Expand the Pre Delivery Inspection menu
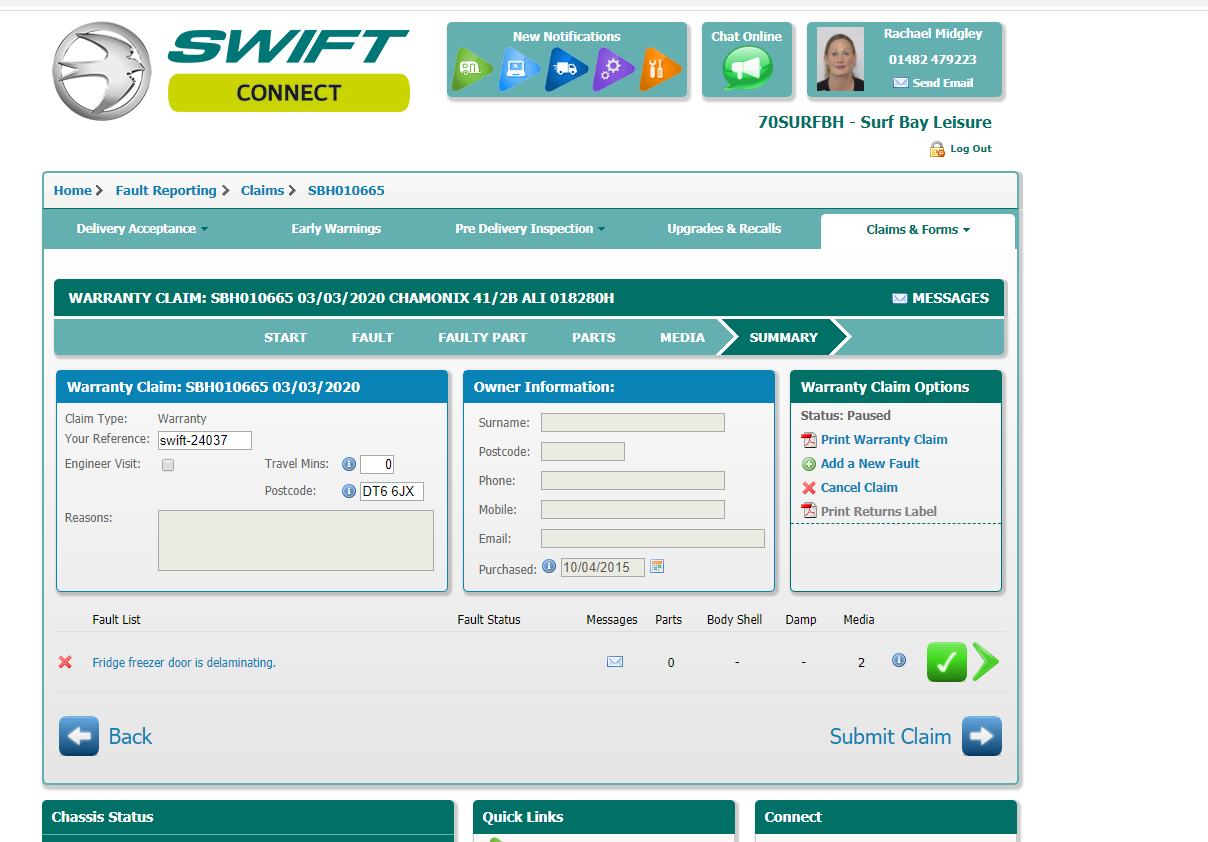This screenshot has width=1208, height=842. click(x=530, y=229)
